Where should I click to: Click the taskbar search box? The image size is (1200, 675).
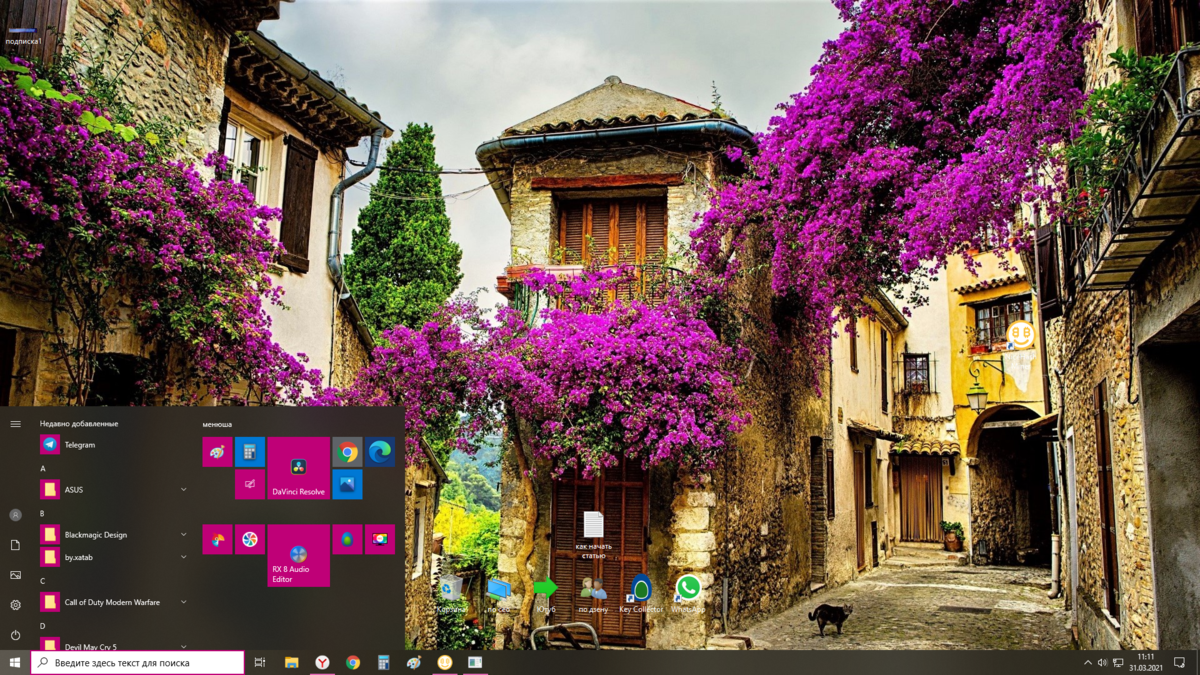138,662
